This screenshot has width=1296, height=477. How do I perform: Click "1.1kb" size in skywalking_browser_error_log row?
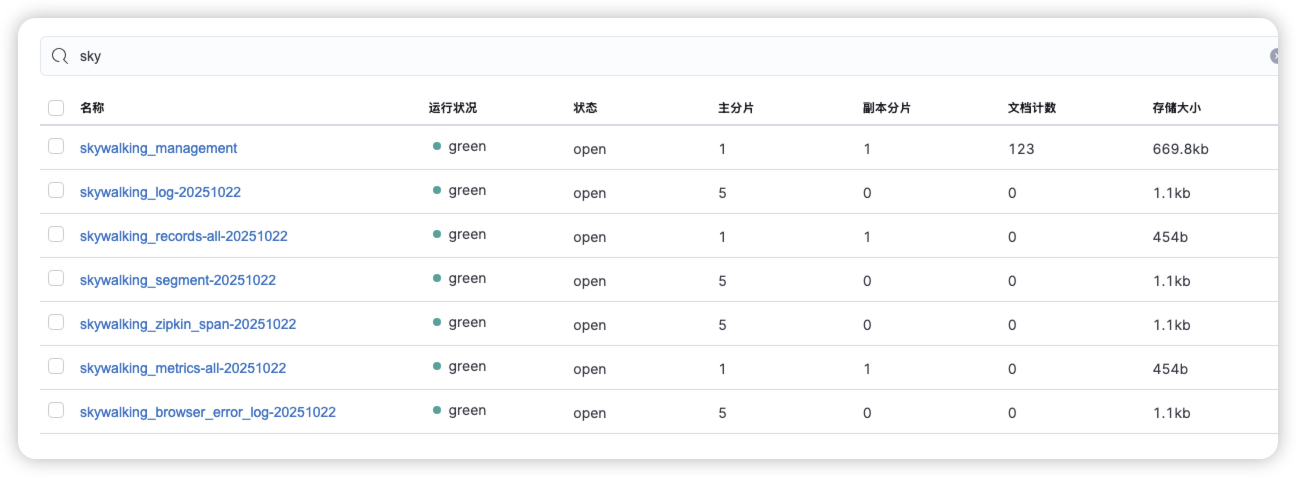click(1172, 413)
